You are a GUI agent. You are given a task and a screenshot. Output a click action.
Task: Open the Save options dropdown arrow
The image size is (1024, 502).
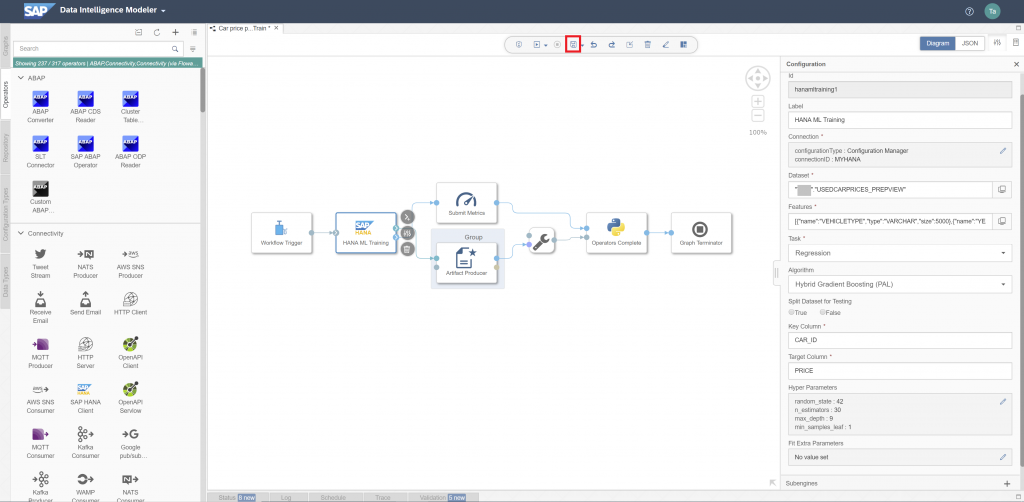[582, 45]
